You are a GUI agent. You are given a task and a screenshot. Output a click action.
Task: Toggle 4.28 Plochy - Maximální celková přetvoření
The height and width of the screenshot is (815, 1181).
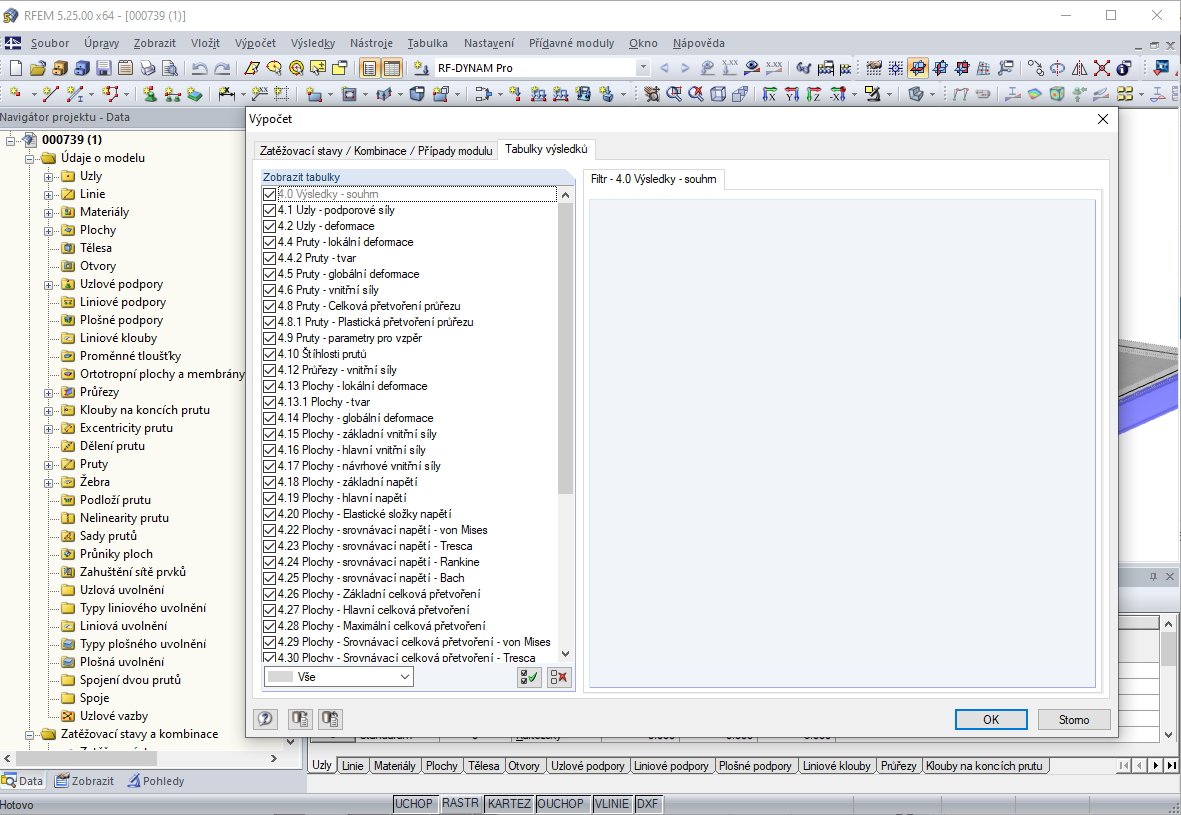click(x=270, y=626)
